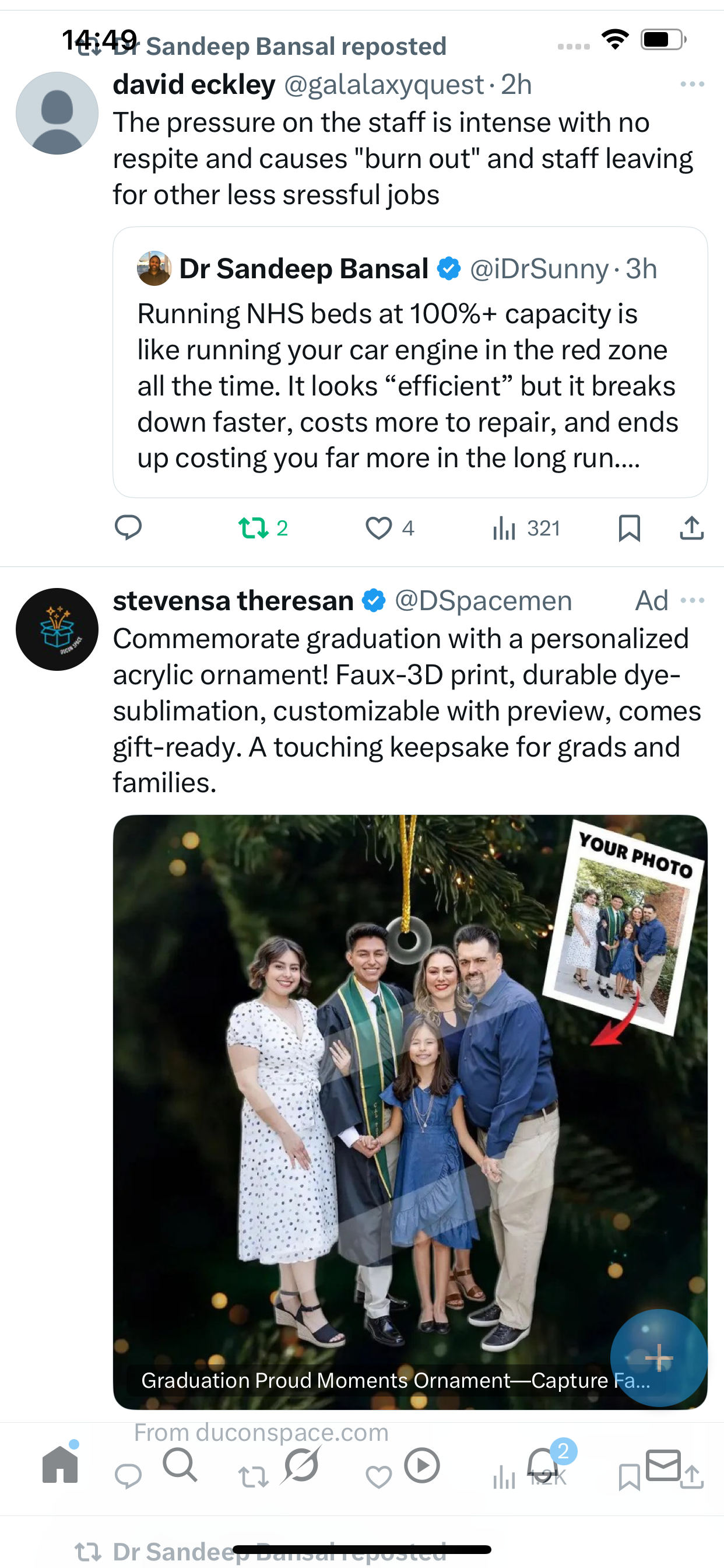Open more options for david eckley's tweet

[692, 84]
